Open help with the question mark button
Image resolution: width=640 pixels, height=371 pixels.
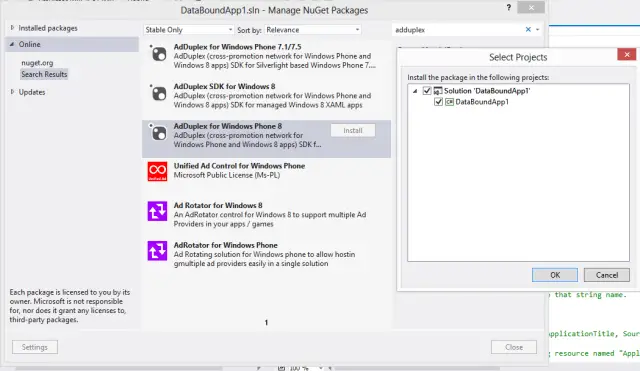509,7
